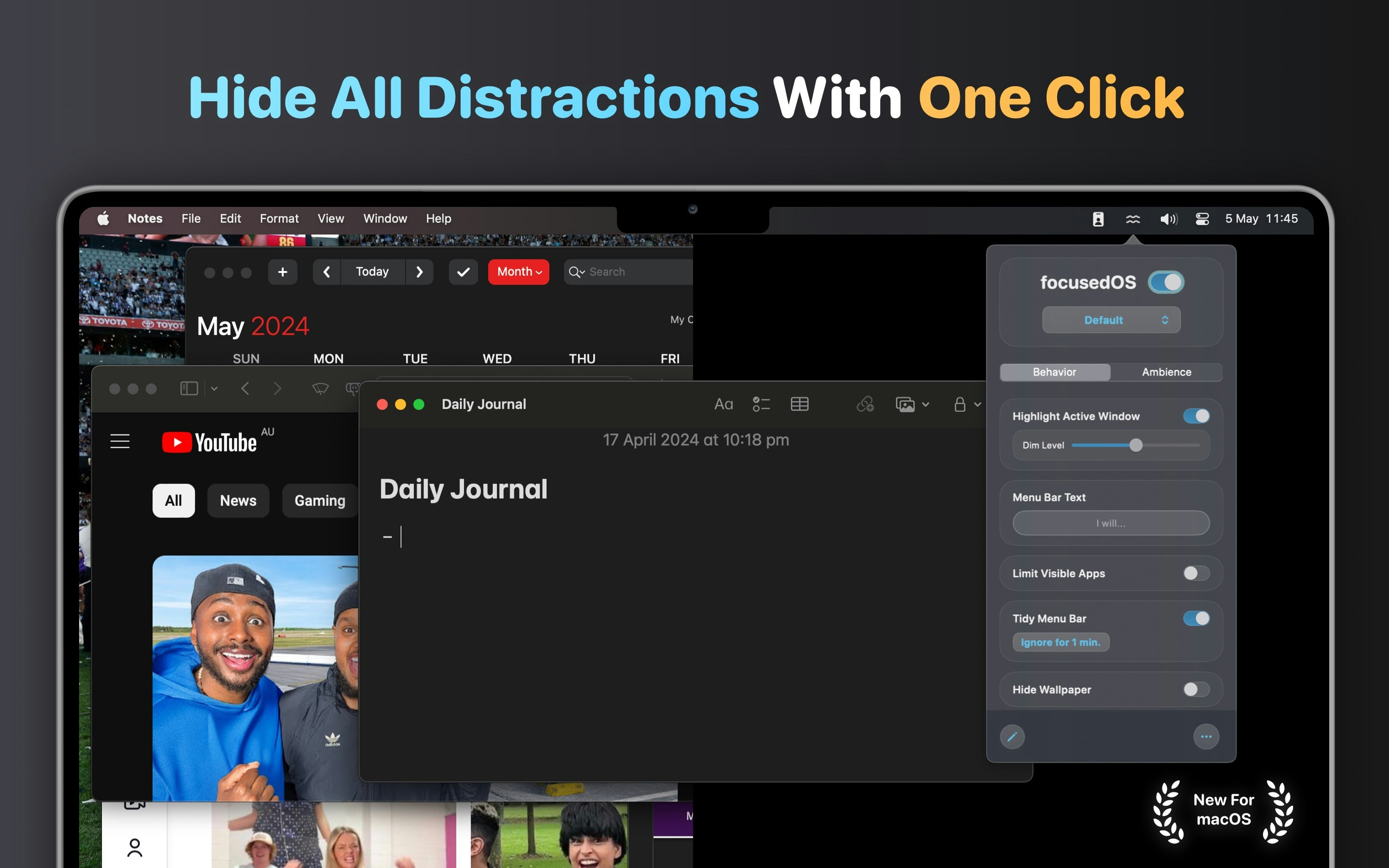1389x868 pixels.
Task: Click the pencil edit icon in focusedOS panel
Action: (x=1012, y=736)
